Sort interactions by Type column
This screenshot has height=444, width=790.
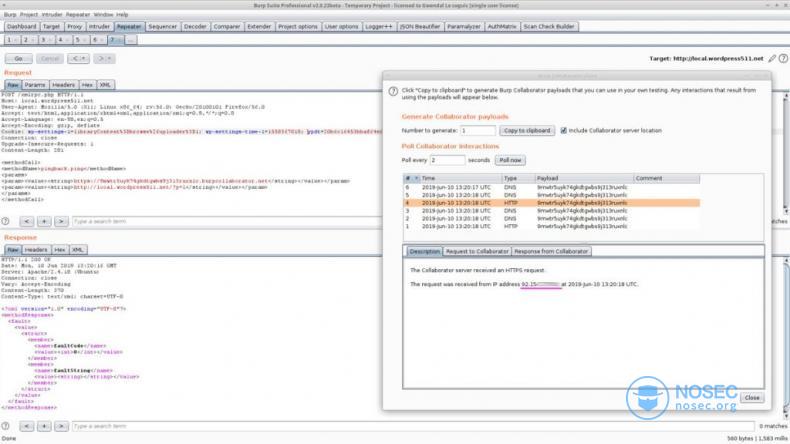click(x=518, y=178)
